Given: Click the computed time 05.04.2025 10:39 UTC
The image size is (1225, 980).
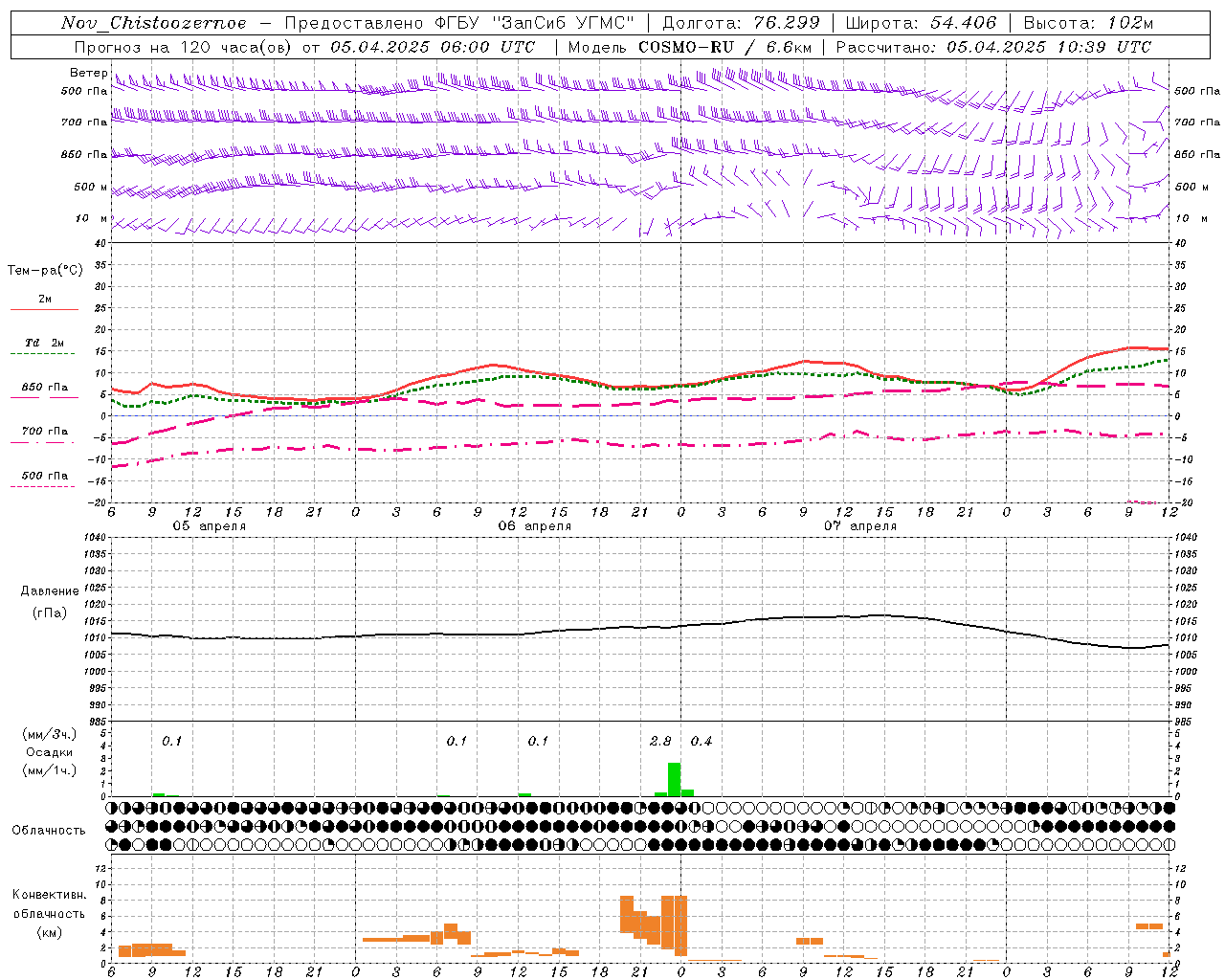Looking at the screenshot, I should tap(1049, 47).
